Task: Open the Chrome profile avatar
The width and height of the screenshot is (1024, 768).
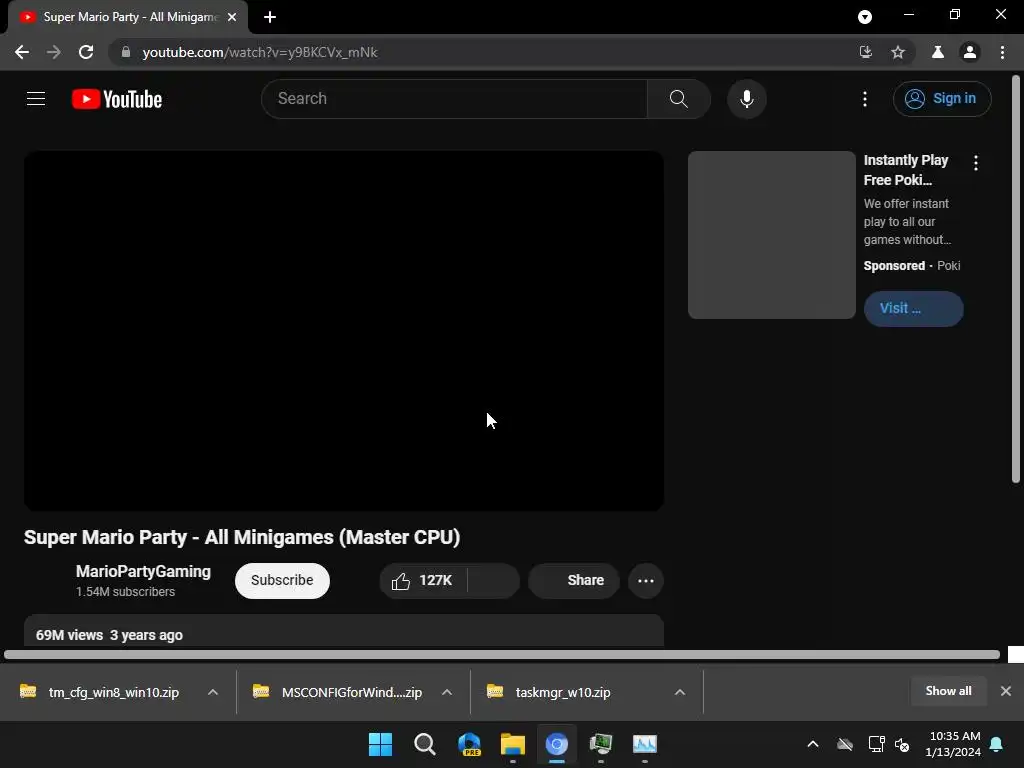Action: click(970, 52)
